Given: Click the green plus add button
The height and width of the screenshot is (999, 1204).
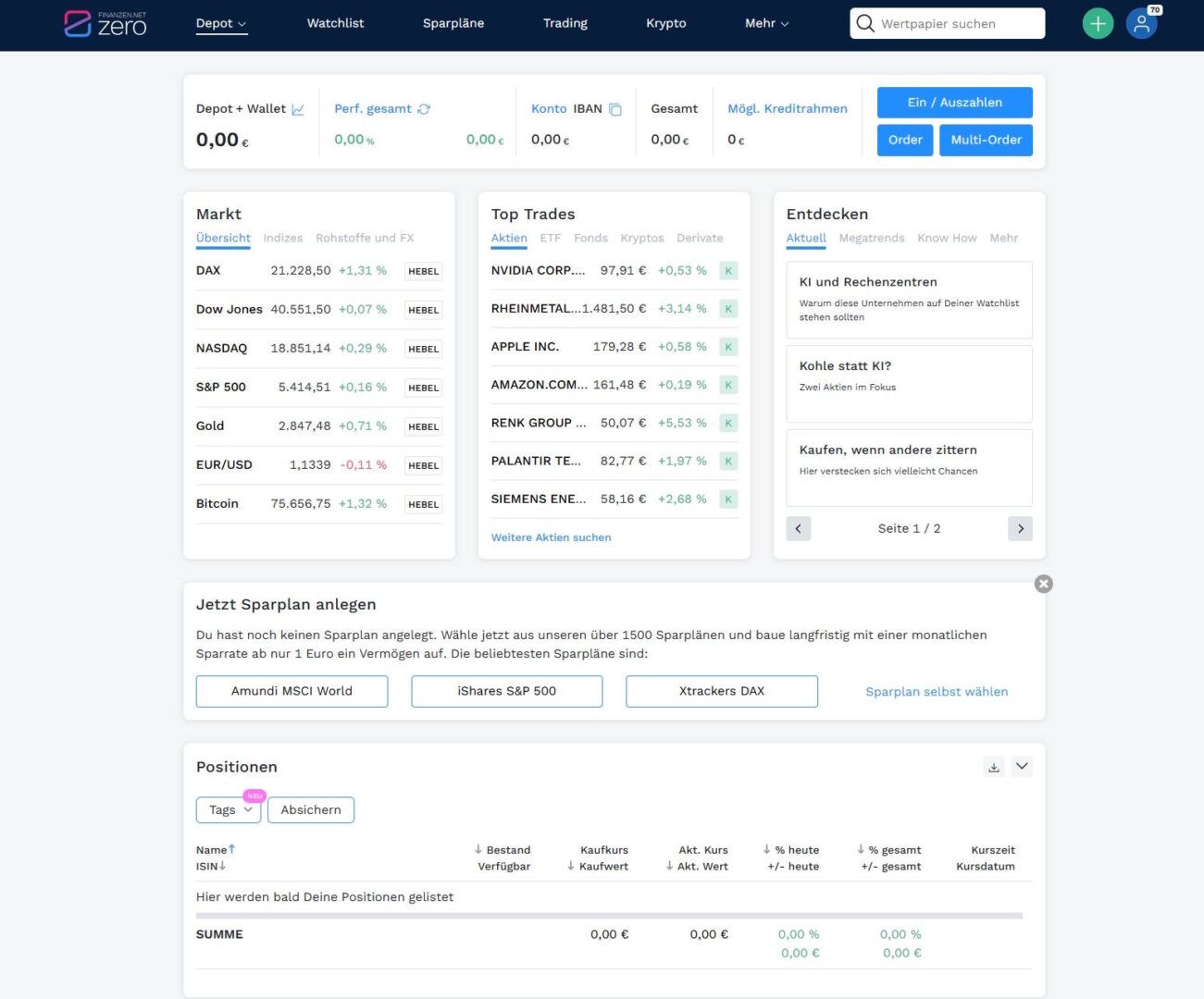Looking at the screenshot, I should tap(1098, 24).
